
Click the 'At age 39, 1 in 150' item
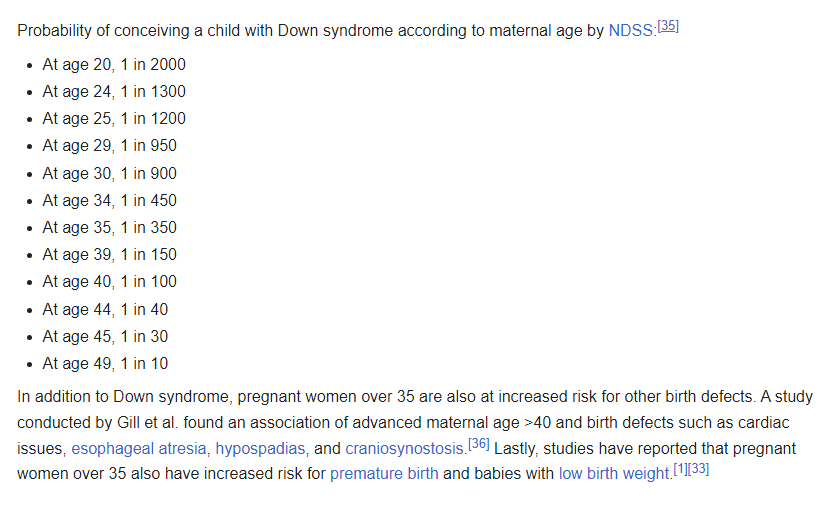pyautogui.click(x=109, y=255)
